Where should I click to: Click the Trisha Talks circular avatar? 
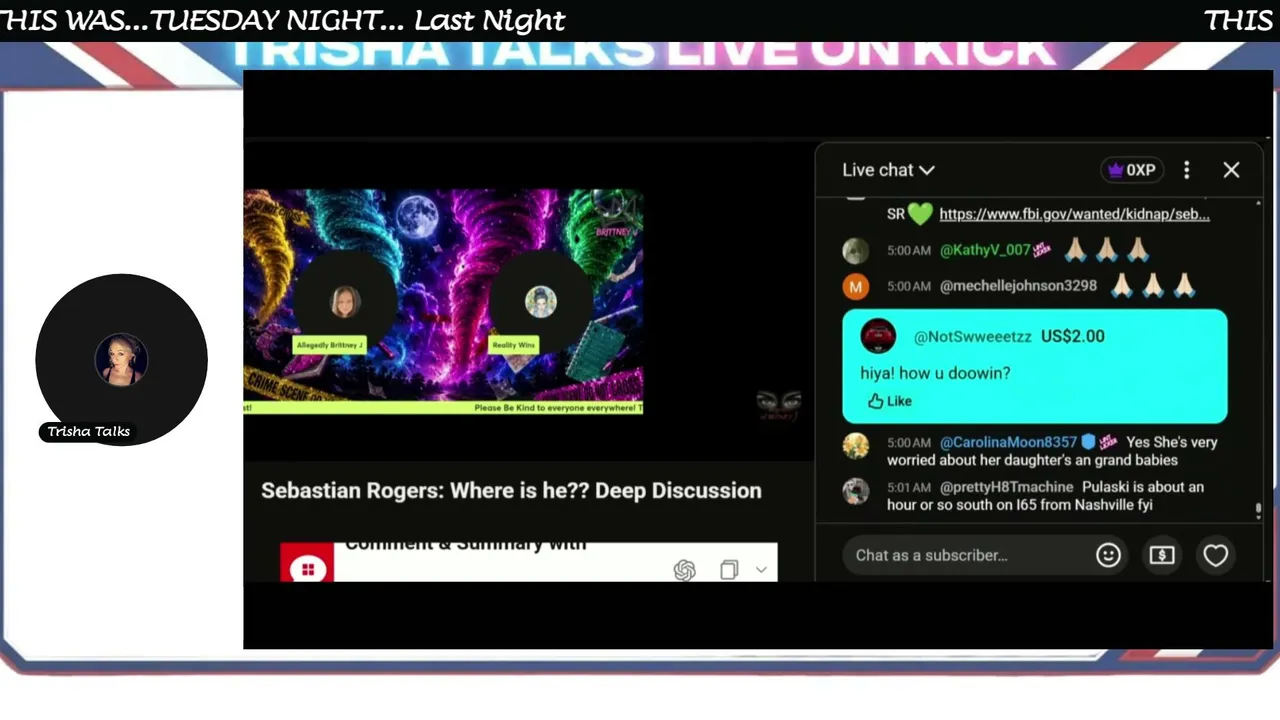(122, 360)
